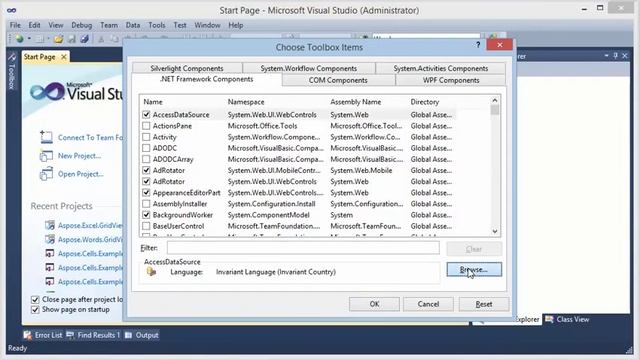The height and width of the screenshot is (360, 640).
Task: Click the Connect To Team Foundation link
Action: pos(90,138)
